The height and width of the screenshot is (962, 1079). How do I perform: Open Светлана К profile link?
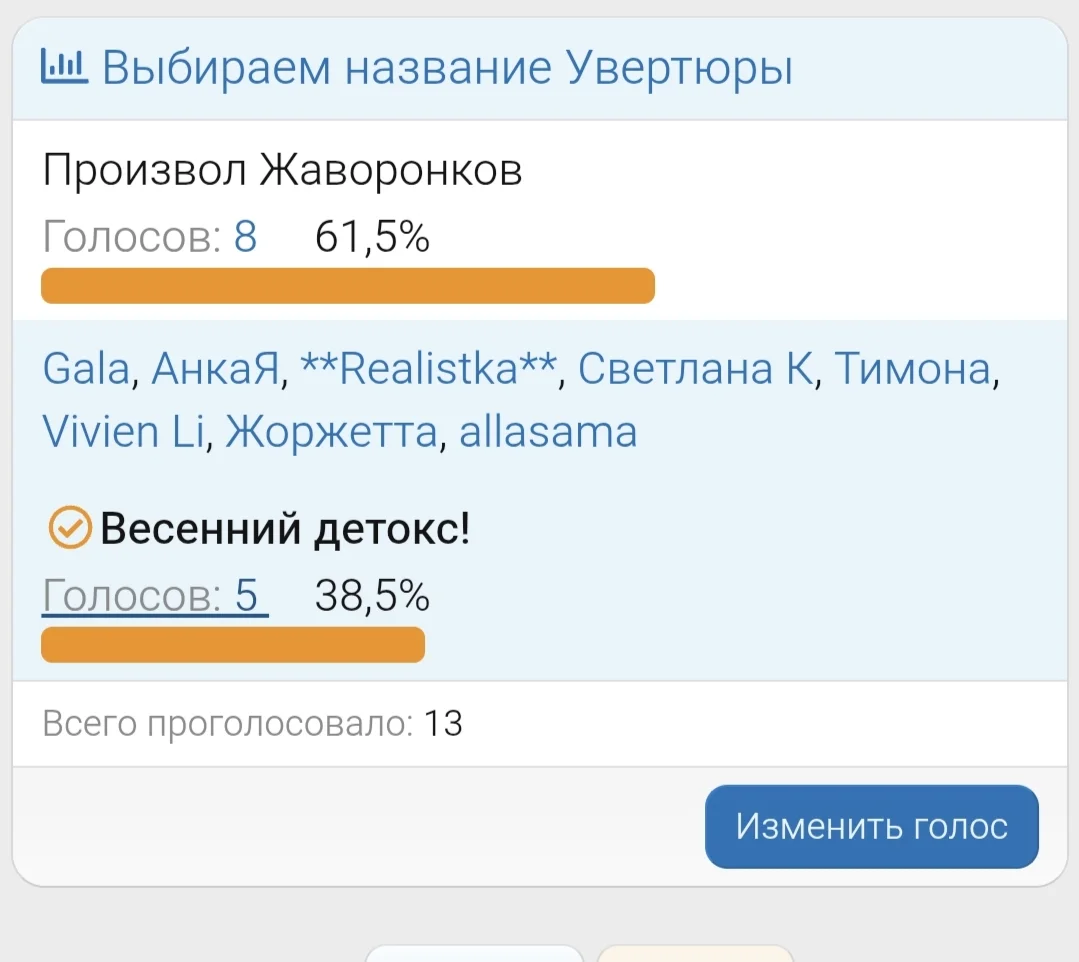coord(695,370)
